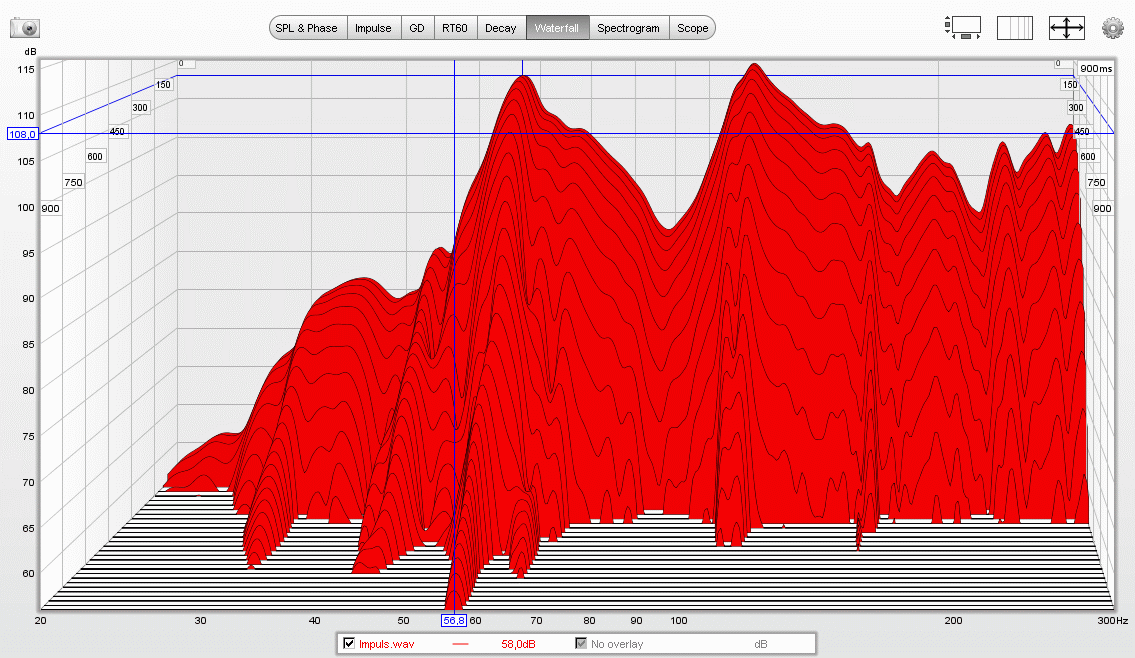Open the Impulse graph tab
The width and height of the screenshot is (1135, 658).
pyautogui.click(x=374, y=28)
